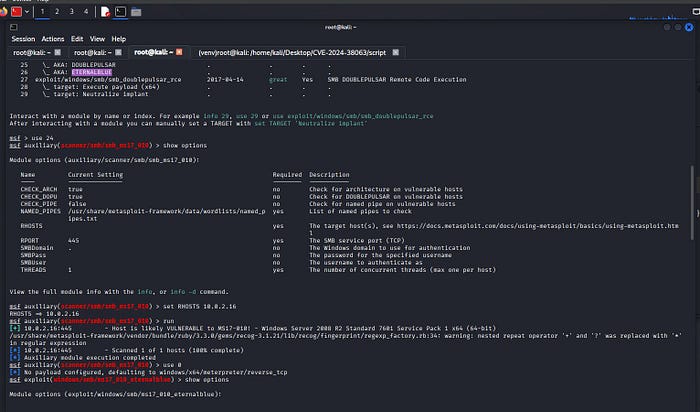Click the terminal window menu icon in titlebar

[14, 27]
